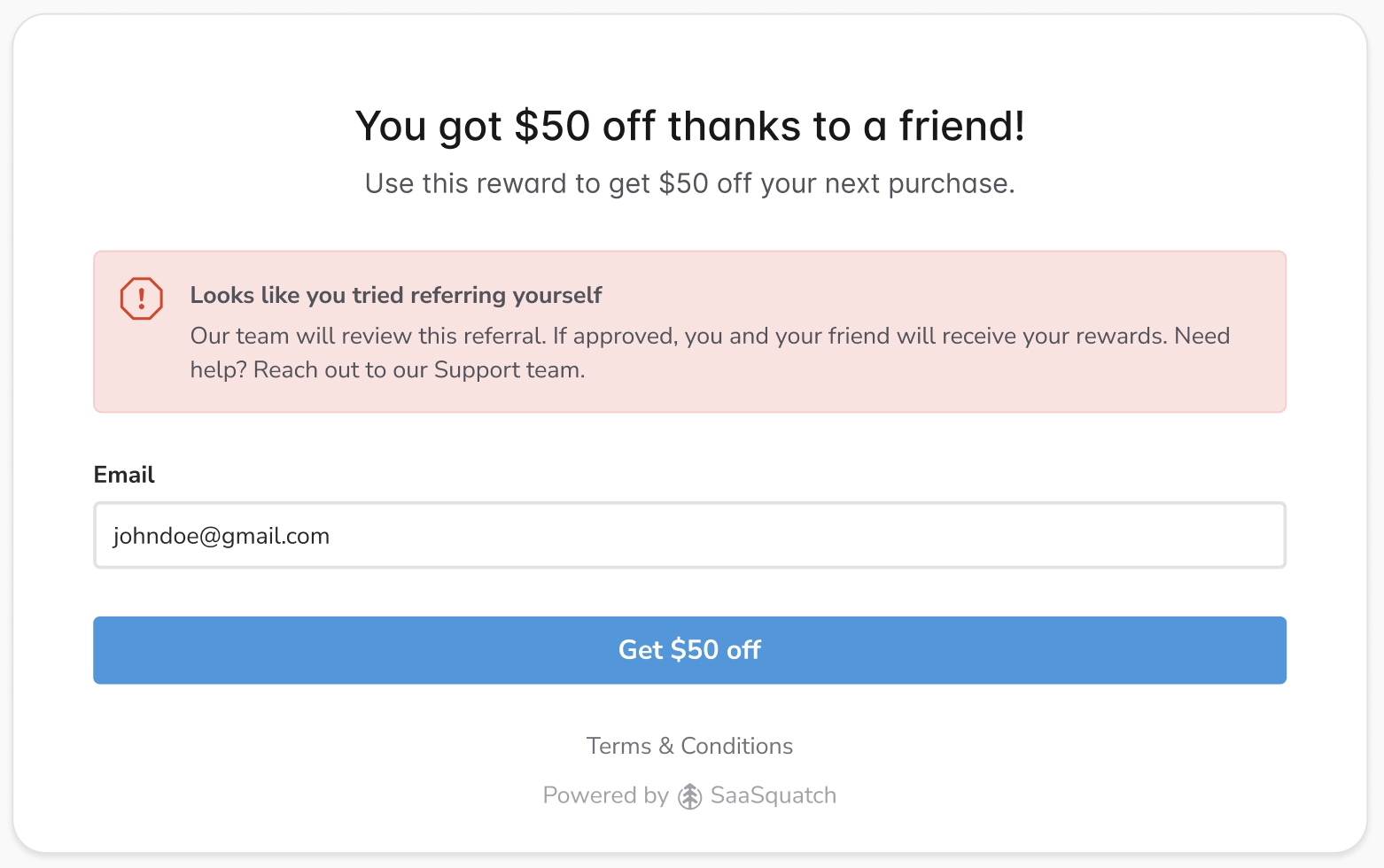Open the Terms & Conditions link
Screen dimensions: 1384x868
pyautogui.click(x=689, y=746)
